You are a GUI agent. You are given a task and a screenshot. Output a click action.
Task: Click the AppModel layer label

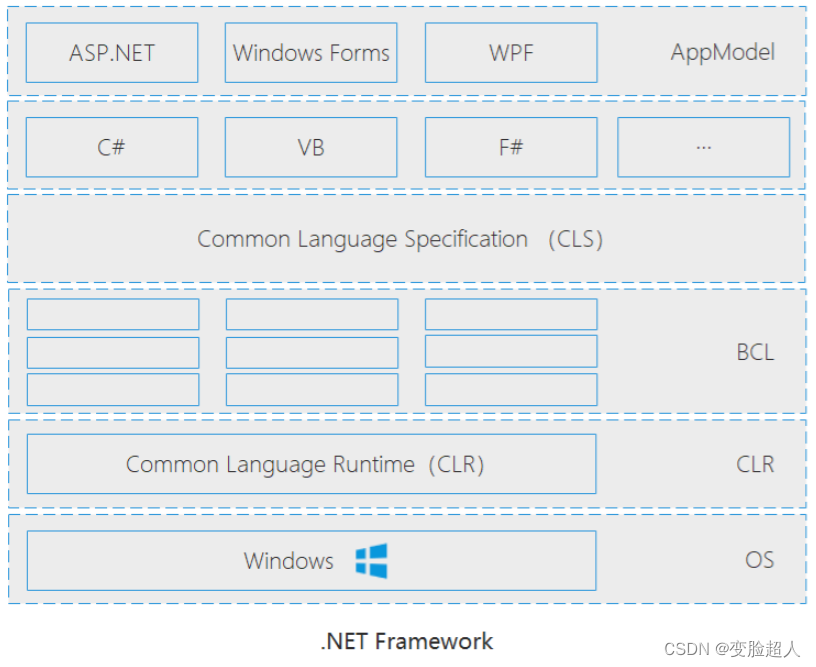[722, 53]
